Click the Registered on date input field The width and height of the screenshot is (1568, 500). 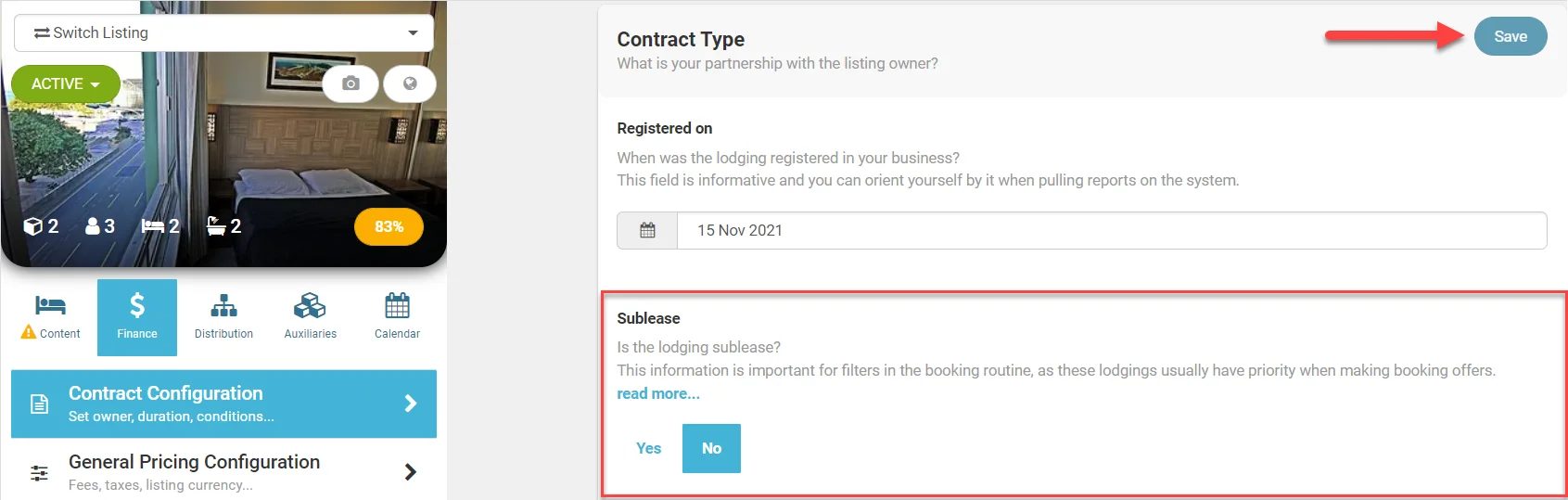pyautogui.click(x=1111, y=230)
